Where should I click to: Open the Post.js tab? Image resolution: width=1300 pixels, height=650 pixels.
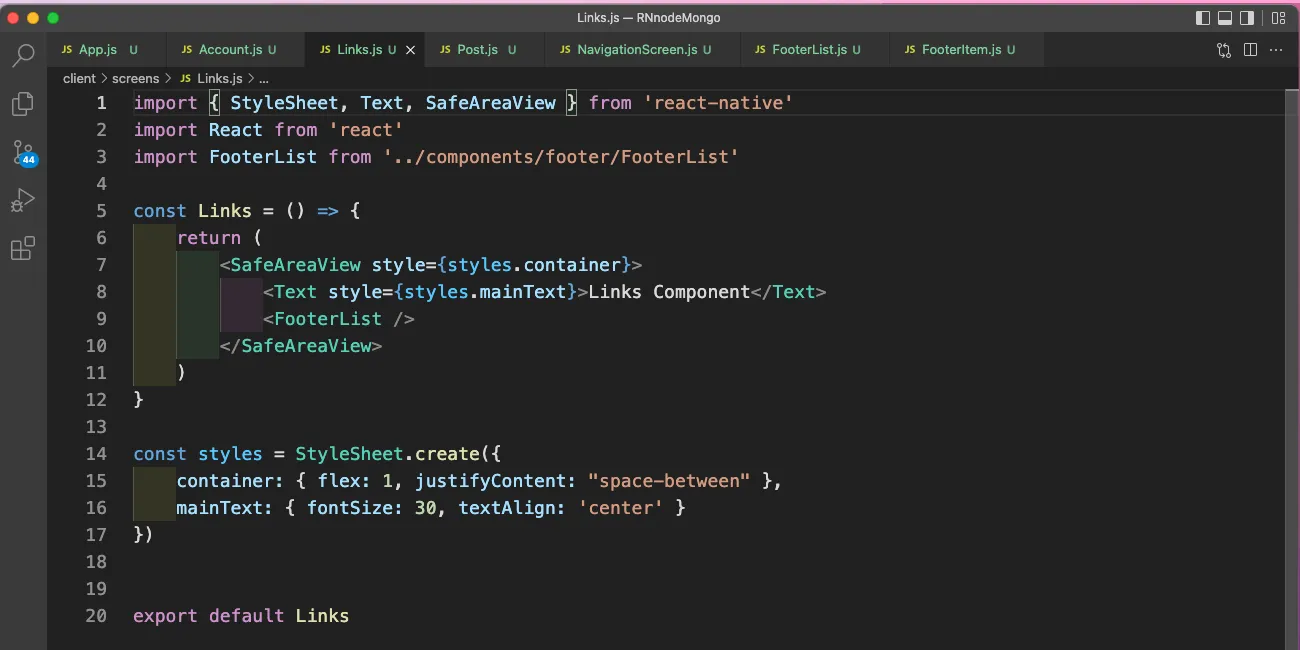coord(485,50)
